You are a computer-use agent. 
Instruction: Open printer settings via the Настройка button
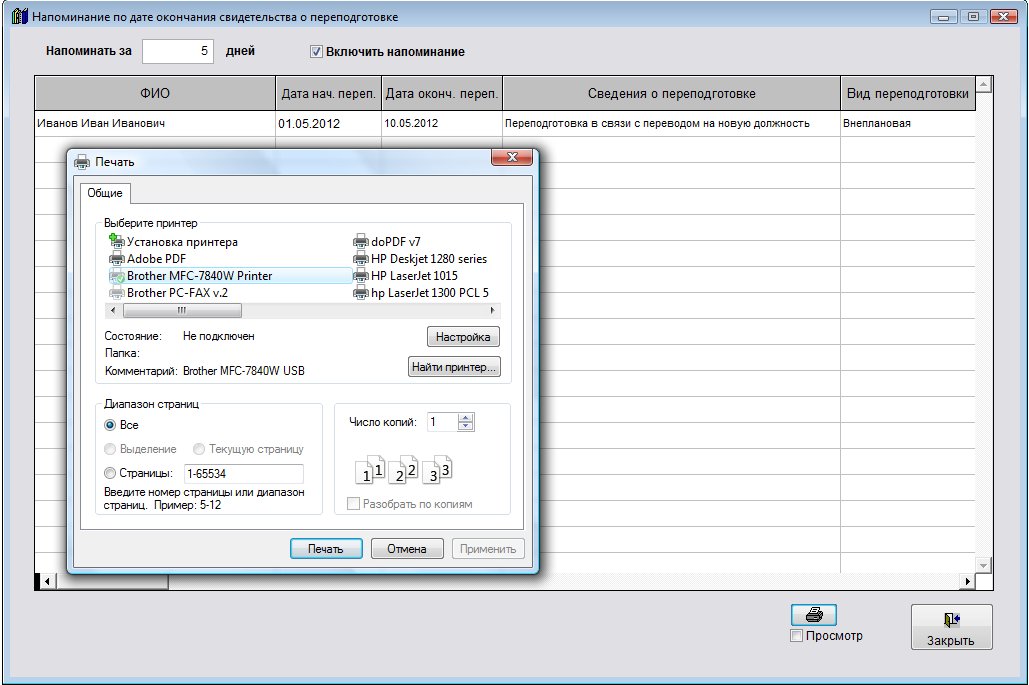coord(463,337)
